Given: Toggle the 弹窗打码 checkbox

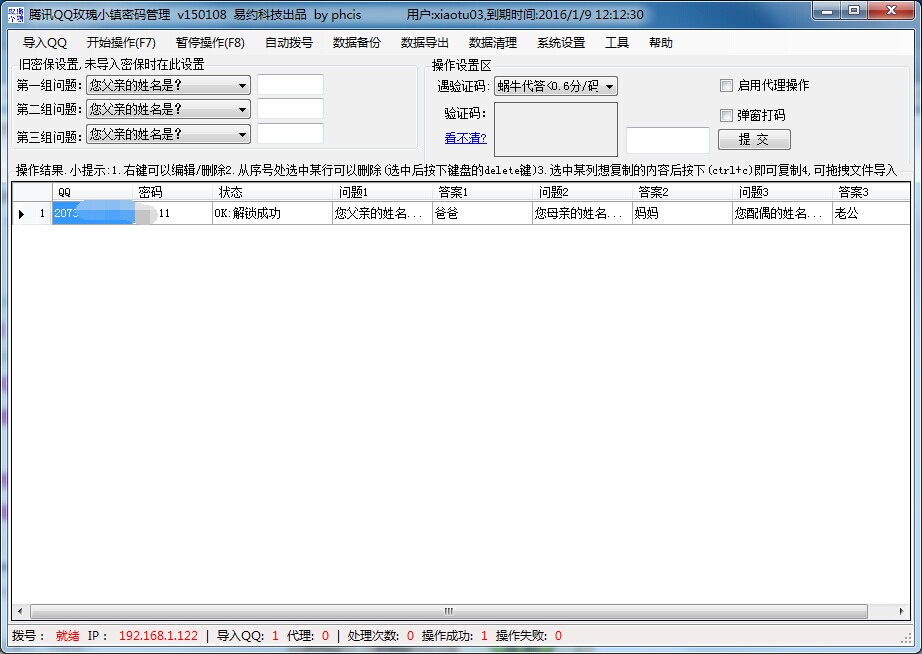Looking at the screenshot, I should pyautogui.click(x=727, y=115).
